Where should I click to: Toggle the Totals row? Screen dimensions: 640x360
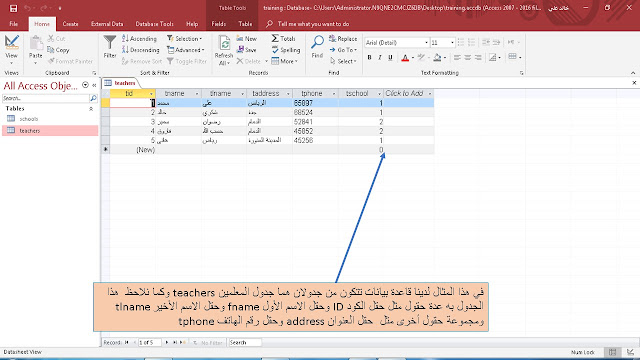283,38
